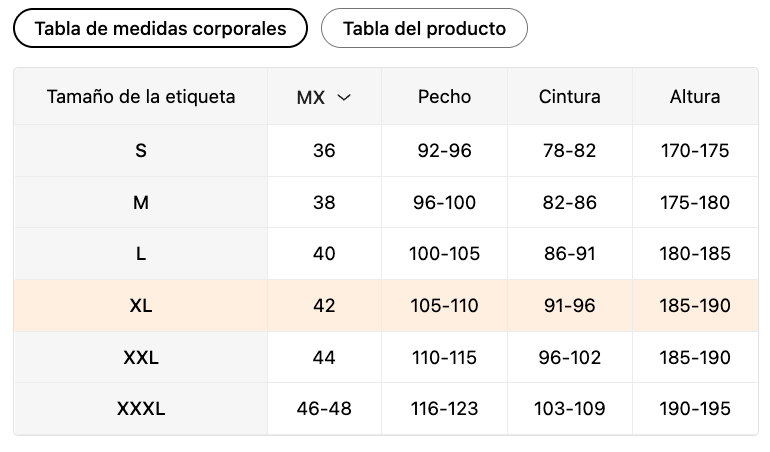The image size is (770, 452).
Task: Select the XXXL size row label
Action: click(141, 408)
